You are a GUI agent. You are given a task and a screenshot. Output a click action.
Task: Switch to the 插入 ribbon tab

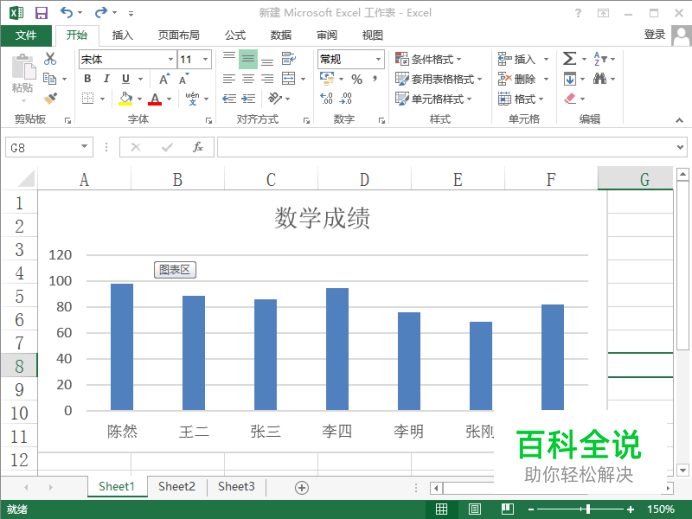click(x=122, y=35)
